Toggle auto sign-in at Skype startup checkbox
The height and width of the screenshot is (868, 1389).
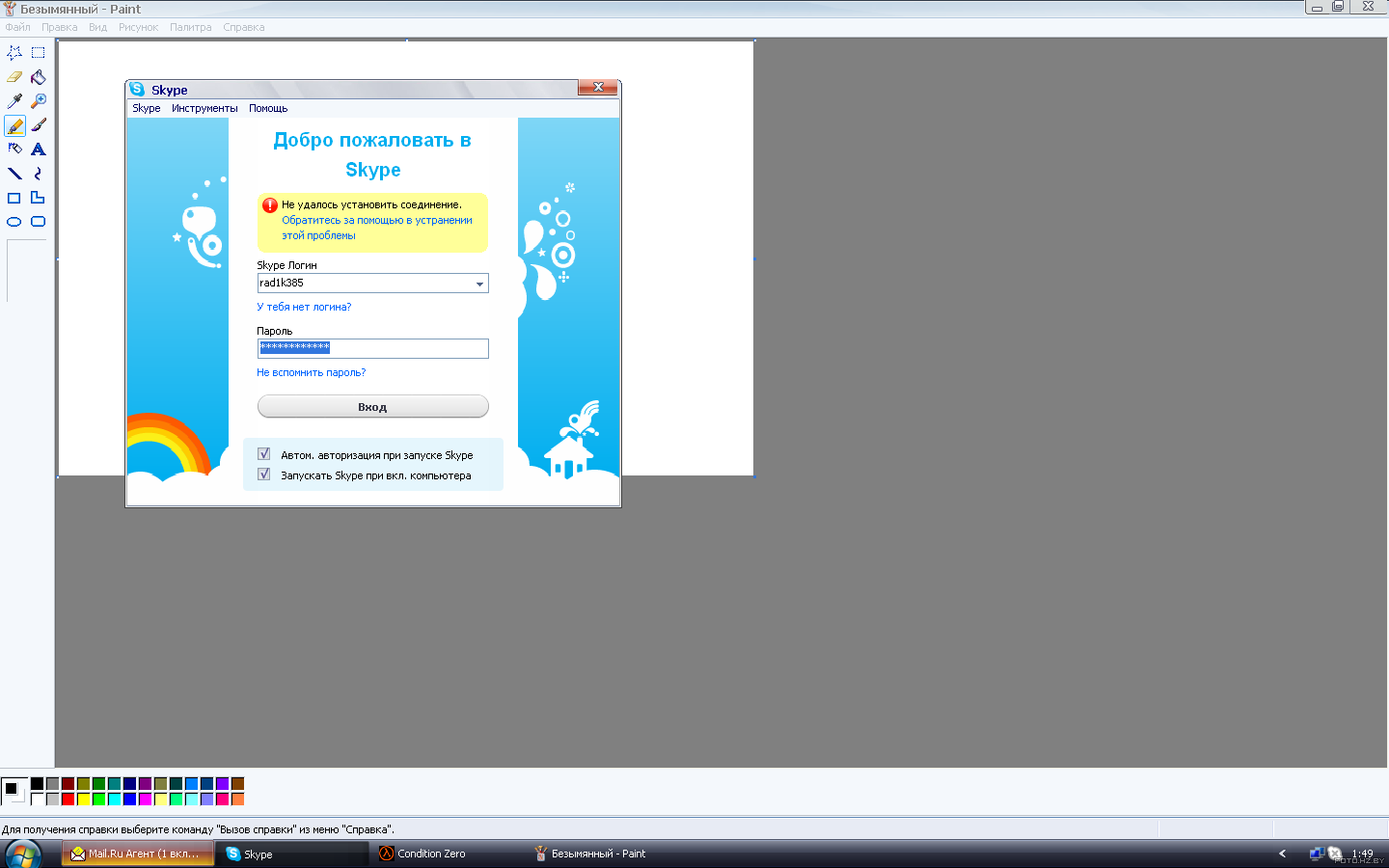coord(264,454)
